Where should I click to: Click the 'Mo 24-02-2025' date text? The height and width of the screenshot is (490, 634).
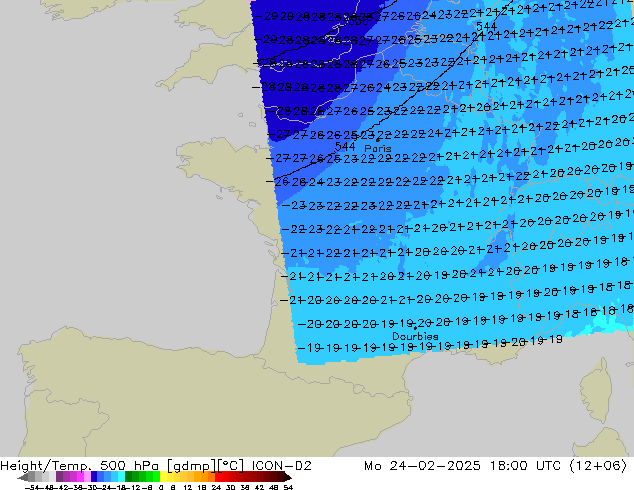(x=422, y=466)
